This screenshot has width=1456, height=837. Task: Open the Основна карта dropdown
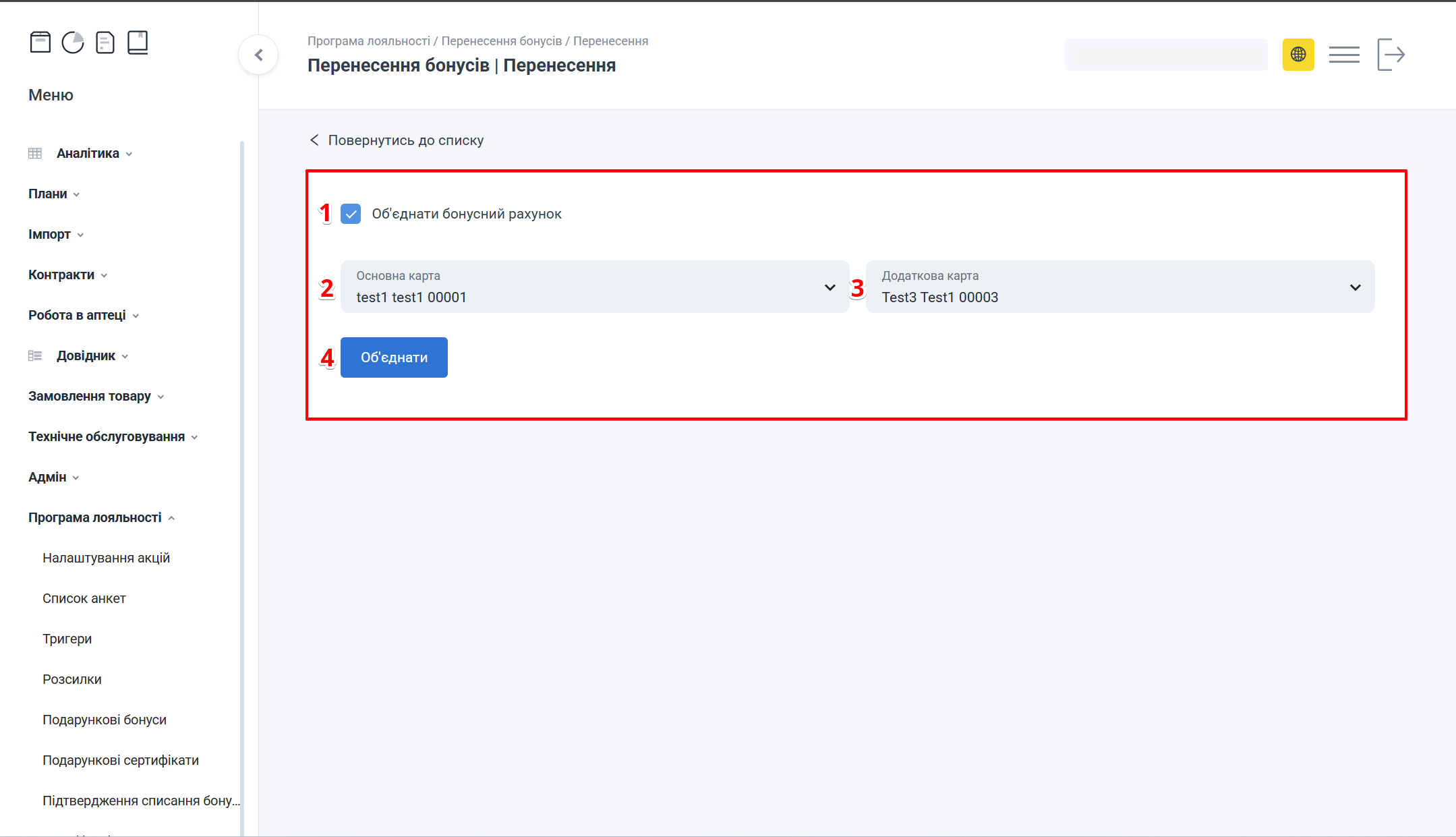(594, 287)
